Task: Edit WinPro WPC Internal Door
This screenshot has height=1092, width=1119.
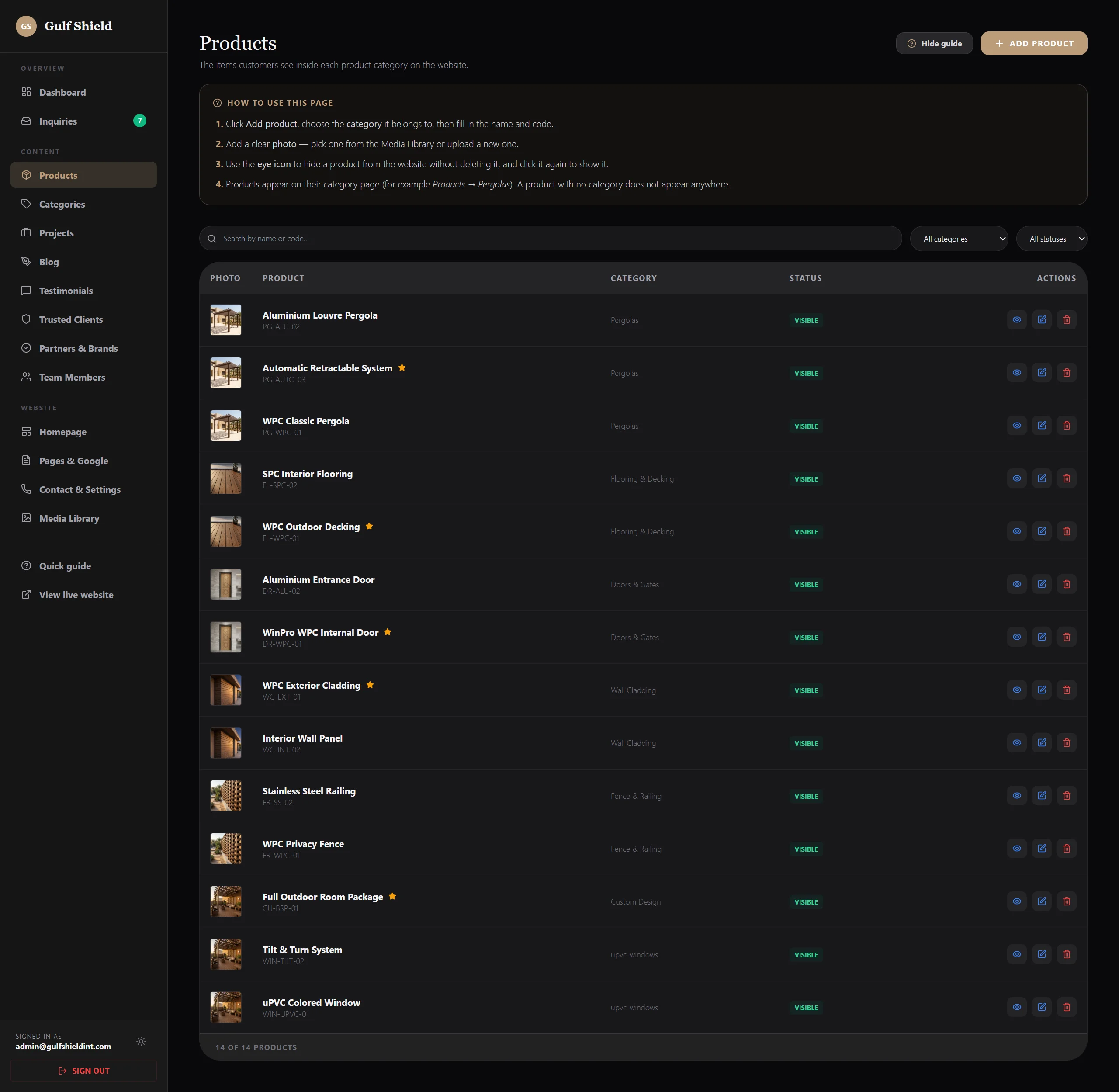Action: pyautogui.click(x=1042, y=637)
